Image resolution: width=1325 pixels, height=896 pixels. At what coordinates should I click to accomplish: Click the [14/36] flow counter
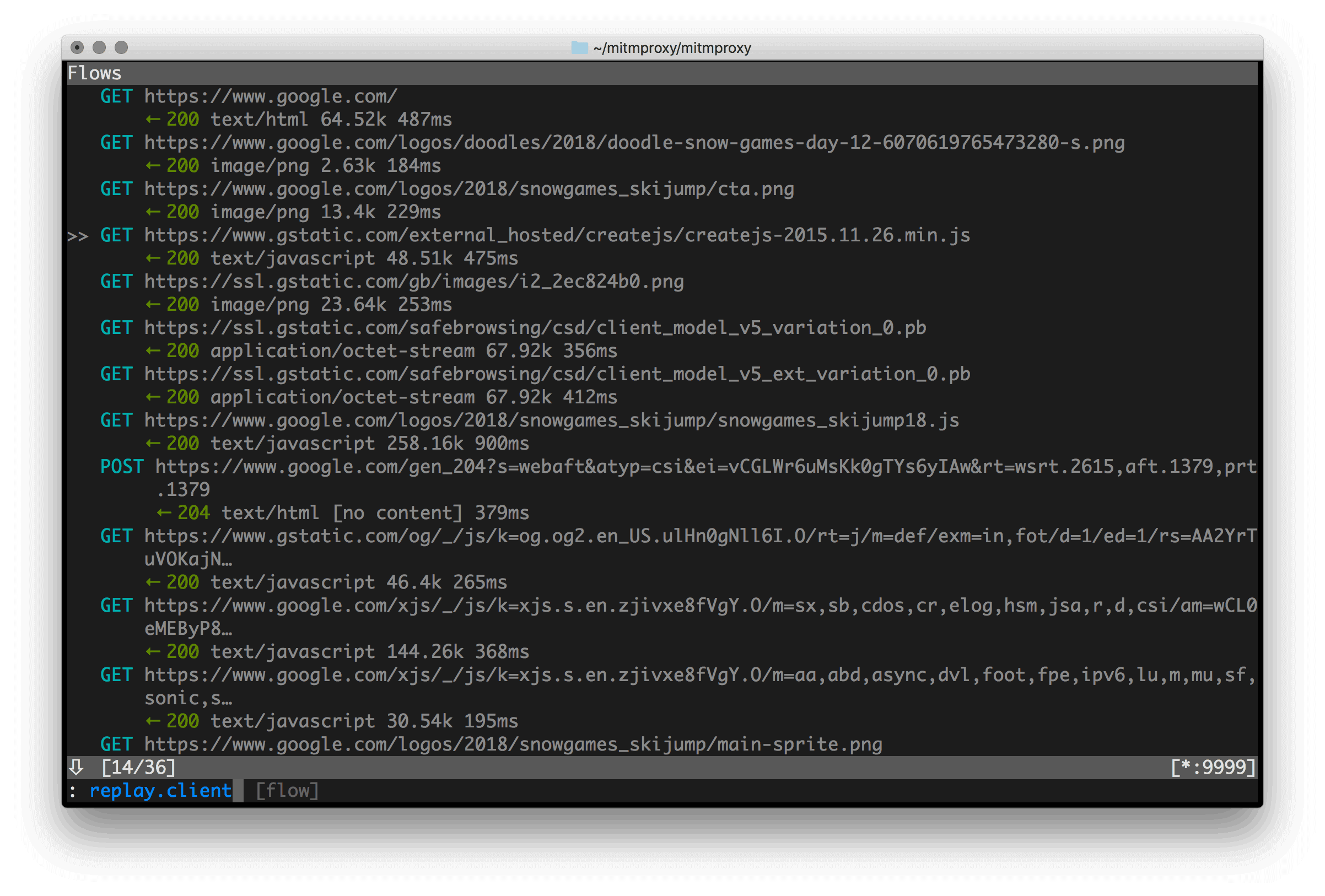click(x=138, y=767)
